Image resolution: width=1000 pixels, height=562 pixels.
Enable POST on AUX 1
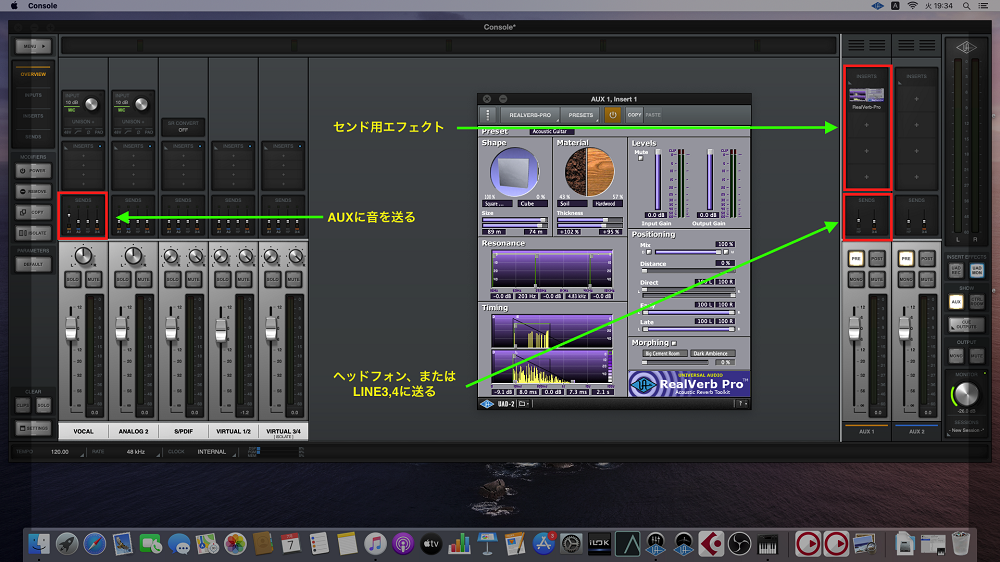point(877,258)
